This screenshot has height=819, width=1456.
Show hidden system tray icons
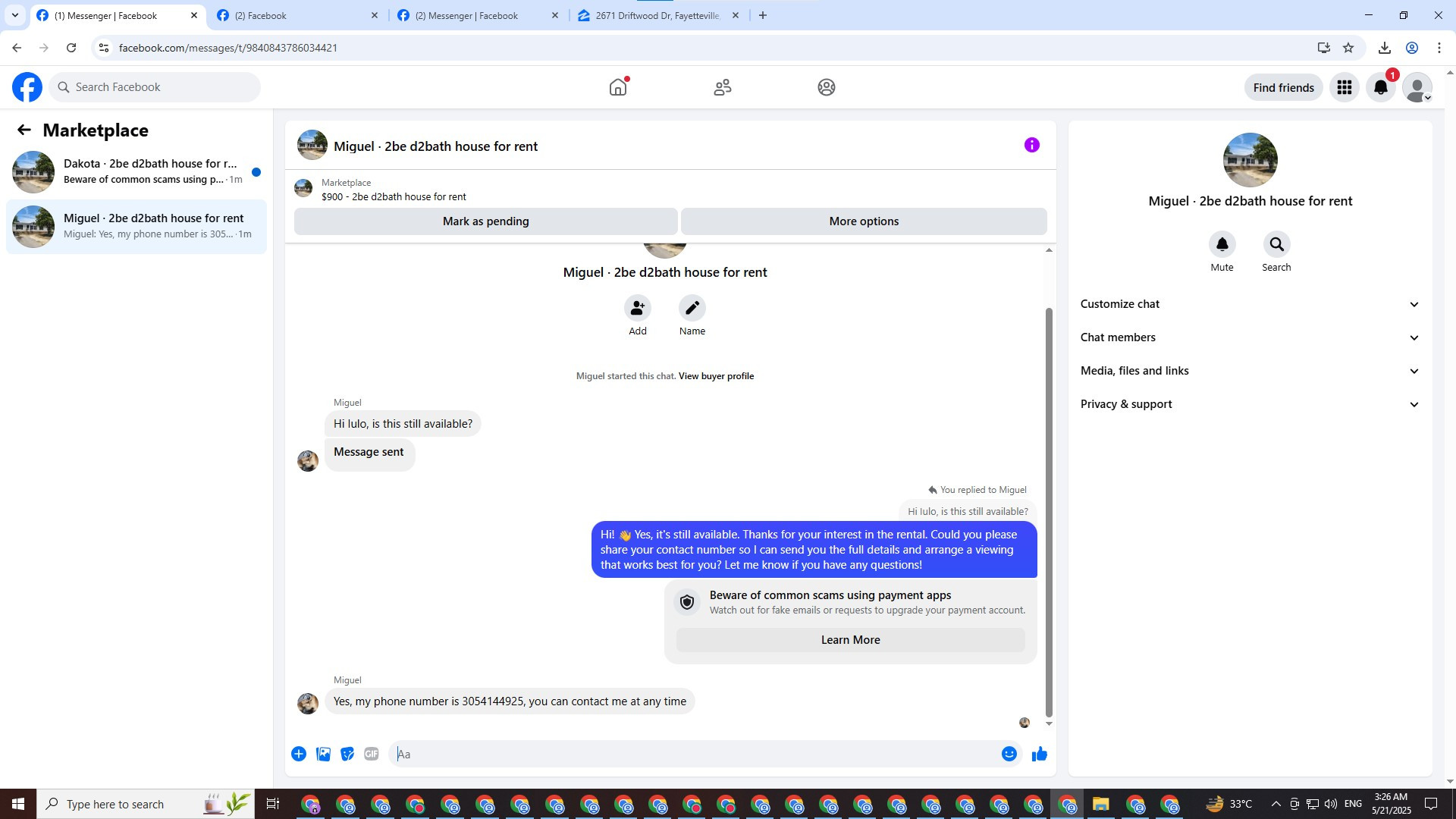pyautogui.click(x=1276, y=804)
